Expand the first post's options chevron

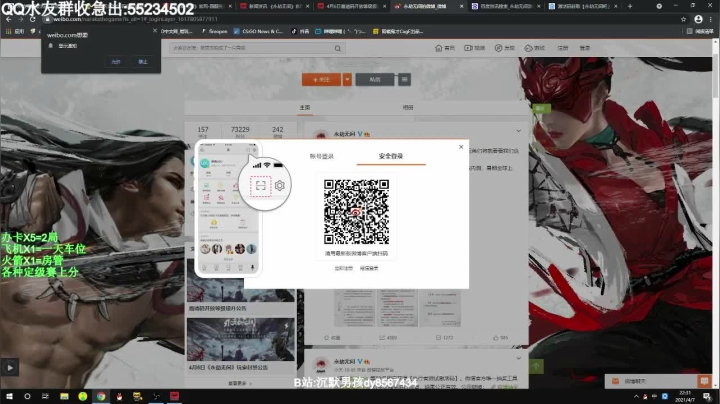click(x=518, y=131)
